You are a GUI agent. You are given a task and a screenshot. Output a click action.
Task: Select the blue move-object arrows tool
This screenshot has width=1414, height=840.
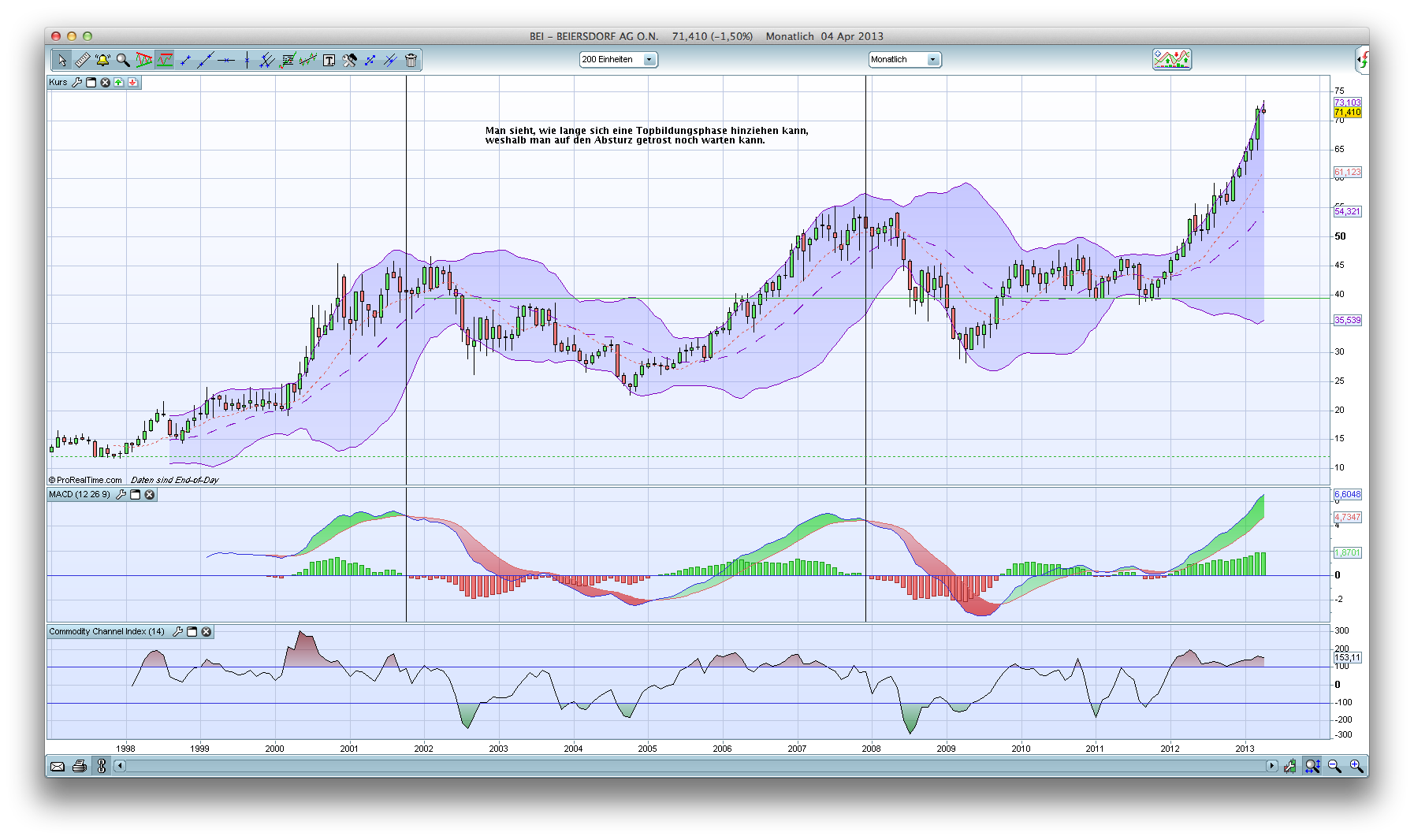[370, 60]
